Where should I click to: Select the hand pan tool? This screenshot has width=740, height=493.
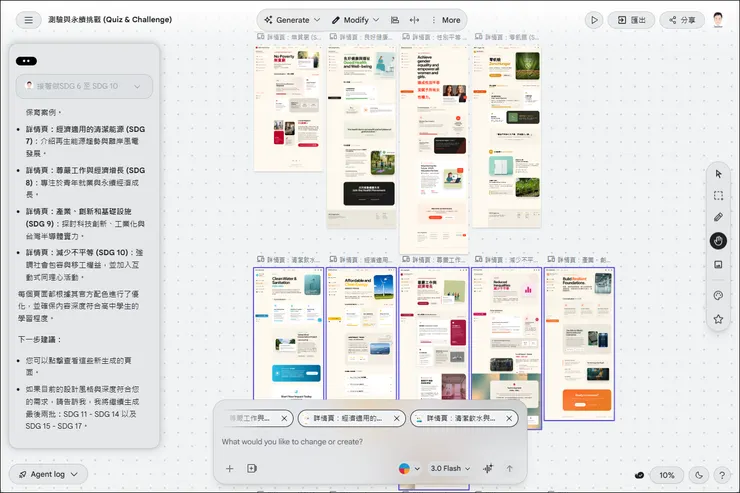(x=718, y=241)
